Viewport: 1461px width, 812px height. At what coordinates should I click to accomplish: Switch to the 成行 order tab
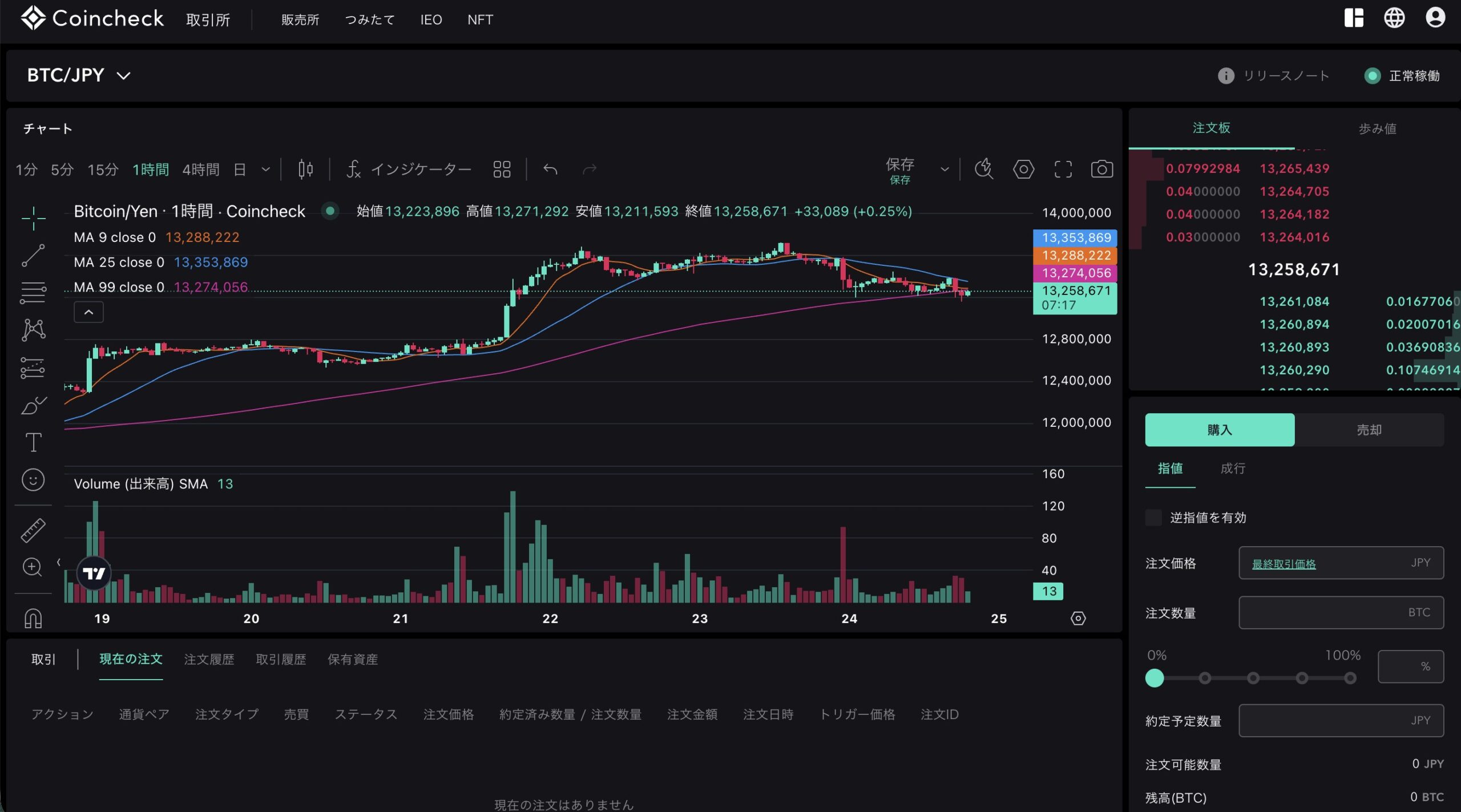pyautogui.click(x=1233, y=468)
